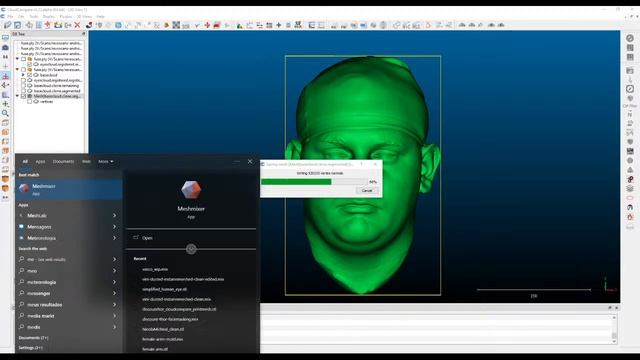
Task: Open the More dropdown in search filters
Action: point(105,162)
